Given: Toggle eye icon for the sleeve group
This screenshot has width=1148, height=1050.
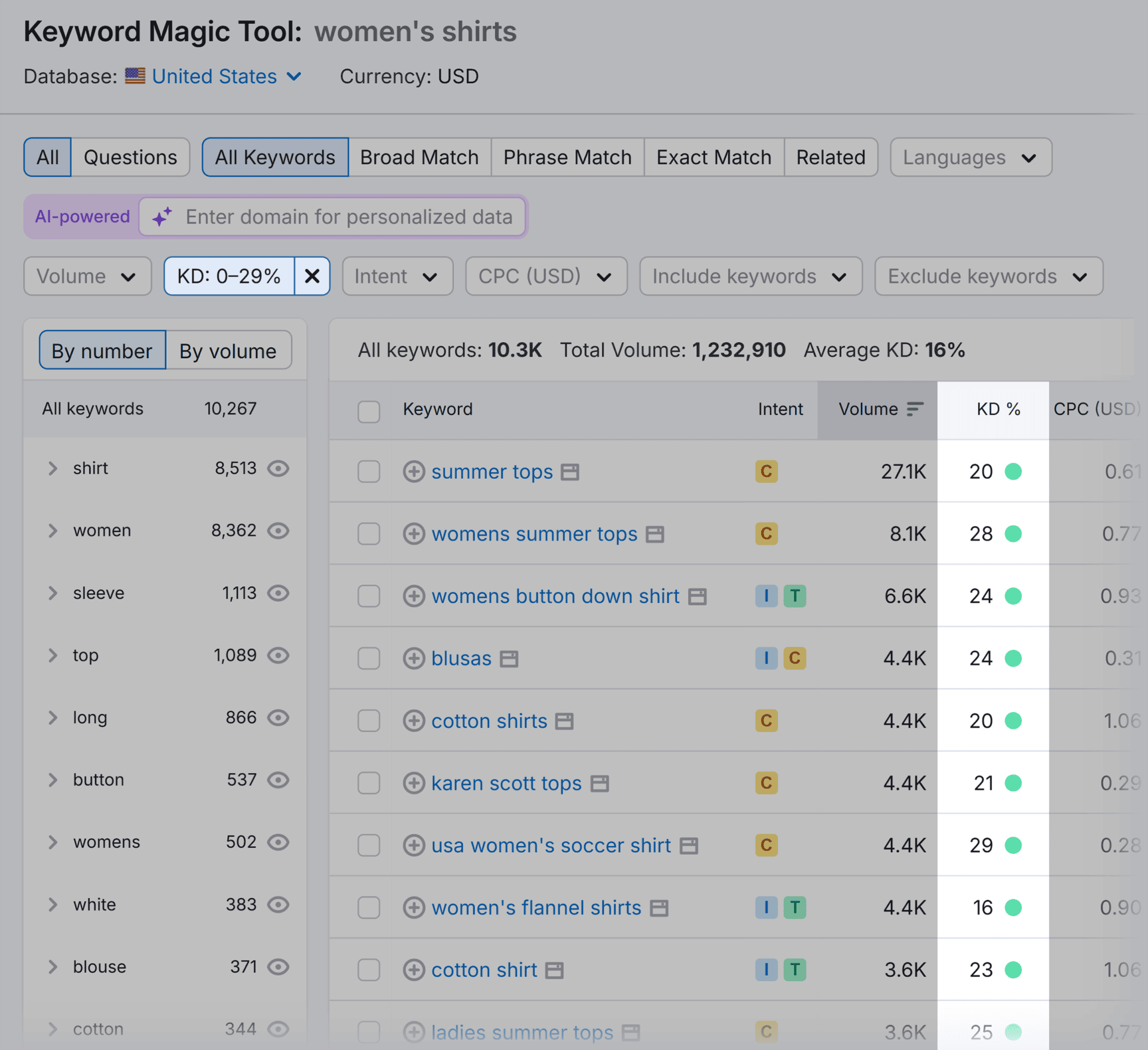Looking at the screenshot, I should [x=278, y=593].
